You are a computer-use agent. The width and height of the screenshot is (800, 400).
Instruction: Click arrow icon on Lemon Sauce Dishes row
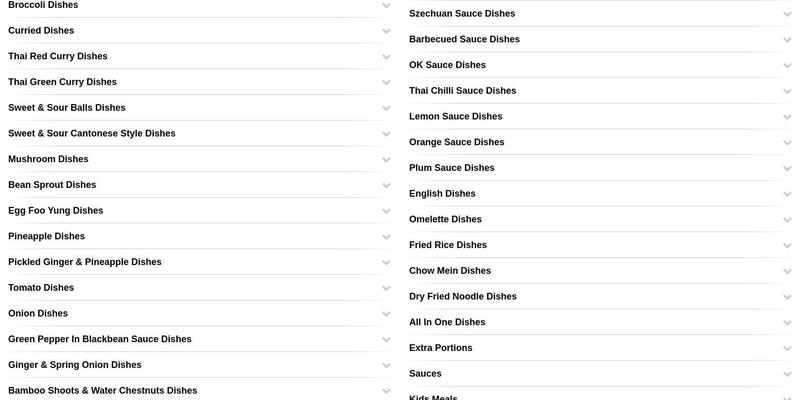[787, 117]
